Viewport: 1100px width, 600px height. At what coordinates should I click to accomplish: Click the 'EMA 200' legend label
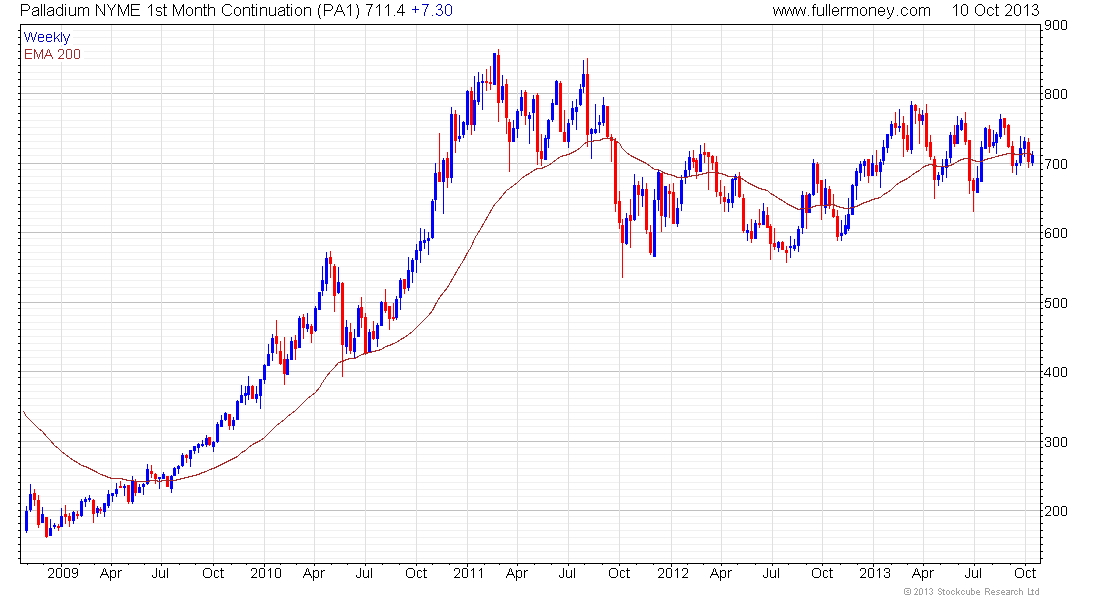pos(53,55)
